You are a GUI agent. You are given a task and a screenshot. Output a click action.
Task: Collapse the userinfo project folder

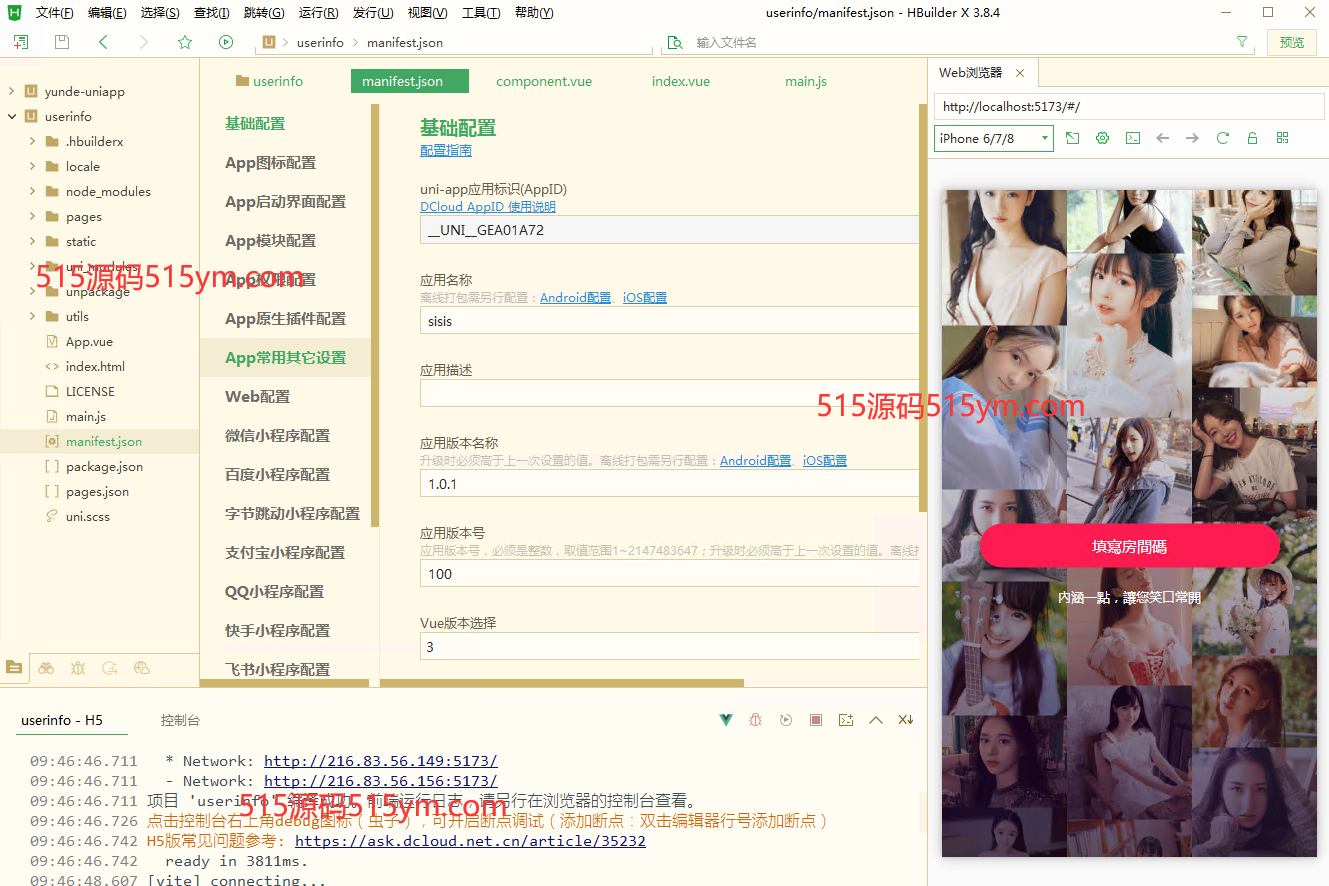point(12,115)
